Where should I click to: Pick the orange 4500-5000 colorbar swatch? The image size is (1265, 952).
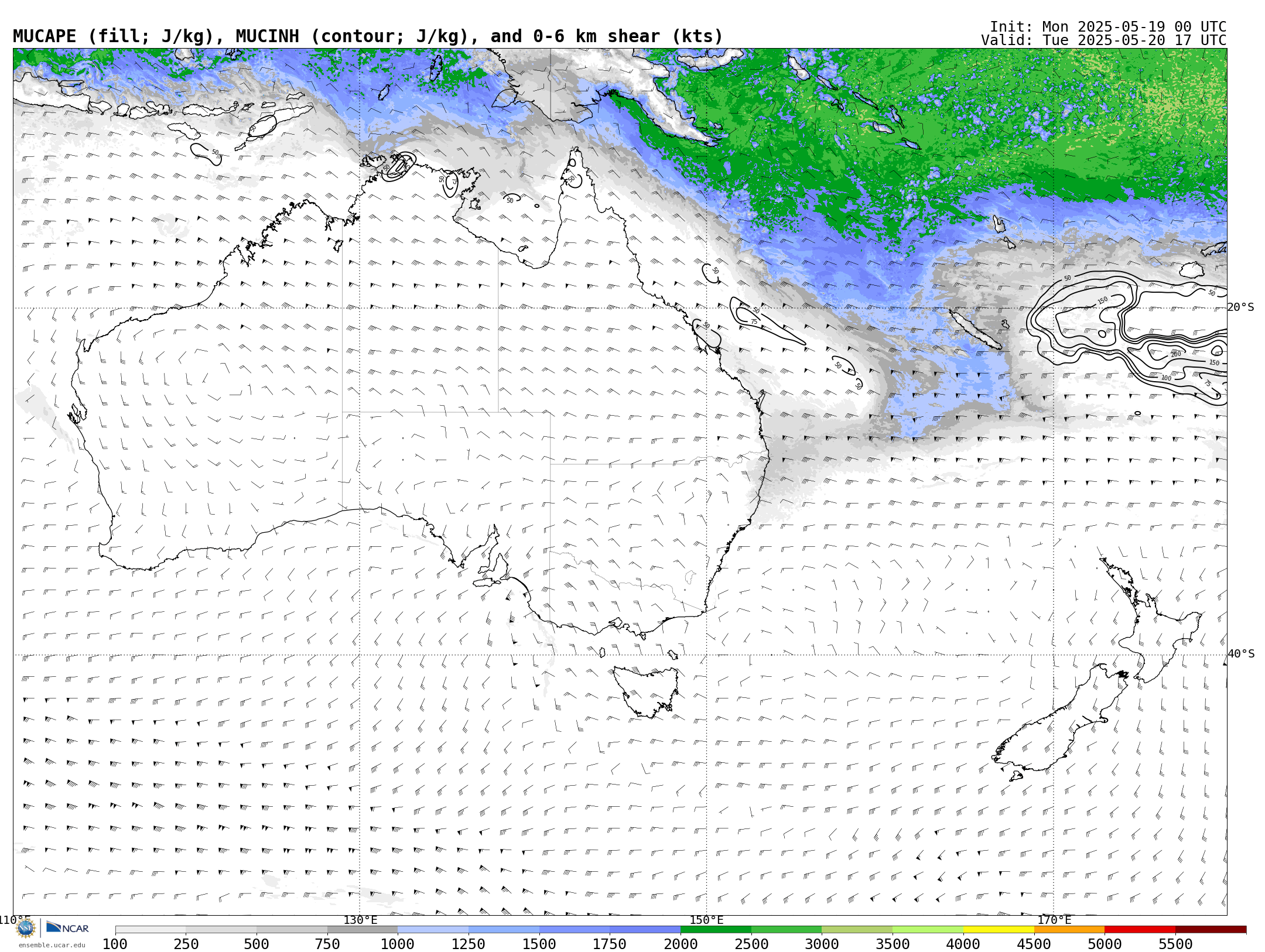point(1069,930)
